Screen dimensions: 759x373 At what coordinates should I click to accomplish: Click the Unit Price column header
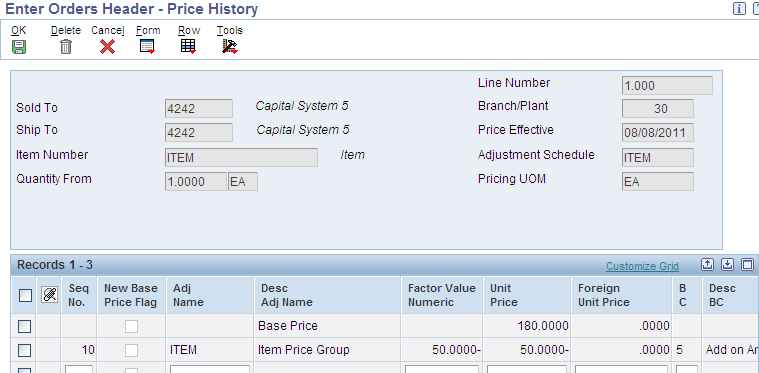point(527,295)
